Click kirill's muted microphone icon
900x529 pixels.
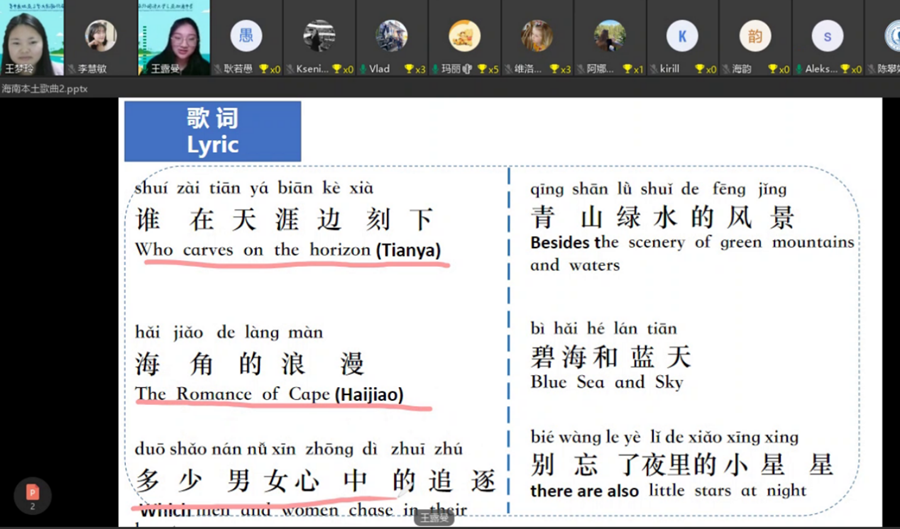[x=654, y=69]
